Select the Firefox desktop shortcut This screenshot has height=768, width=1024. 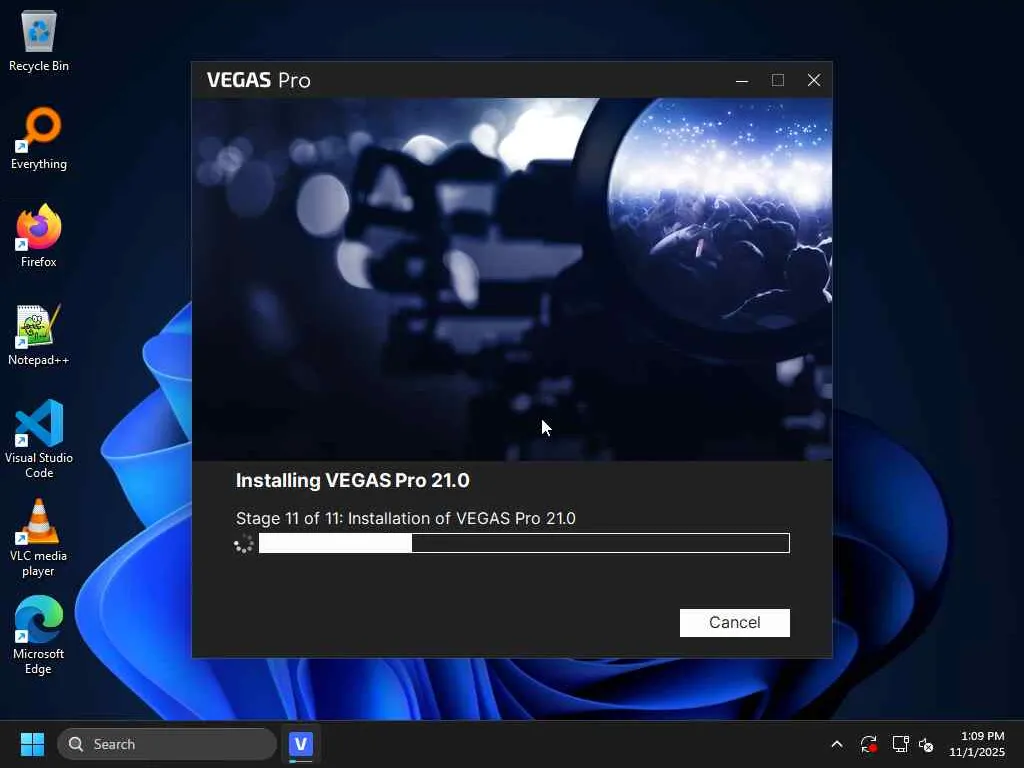pos(39,236)
